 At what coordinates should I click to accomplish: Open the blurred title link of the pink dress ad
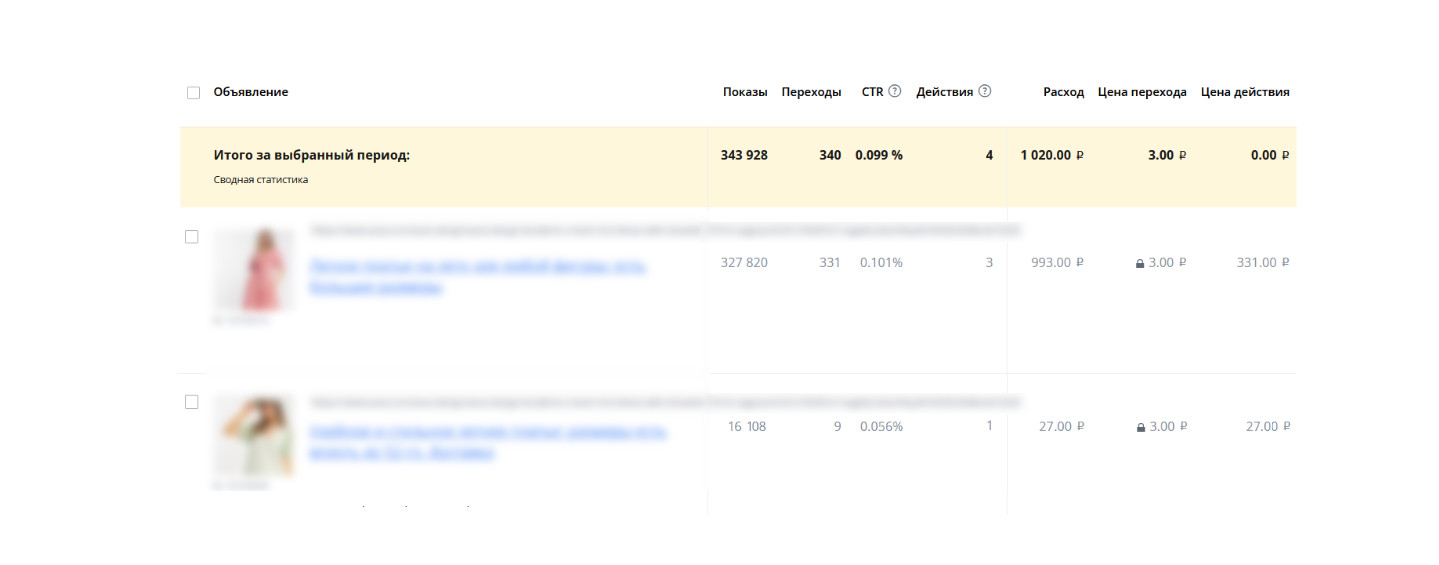tap(478, 277)
